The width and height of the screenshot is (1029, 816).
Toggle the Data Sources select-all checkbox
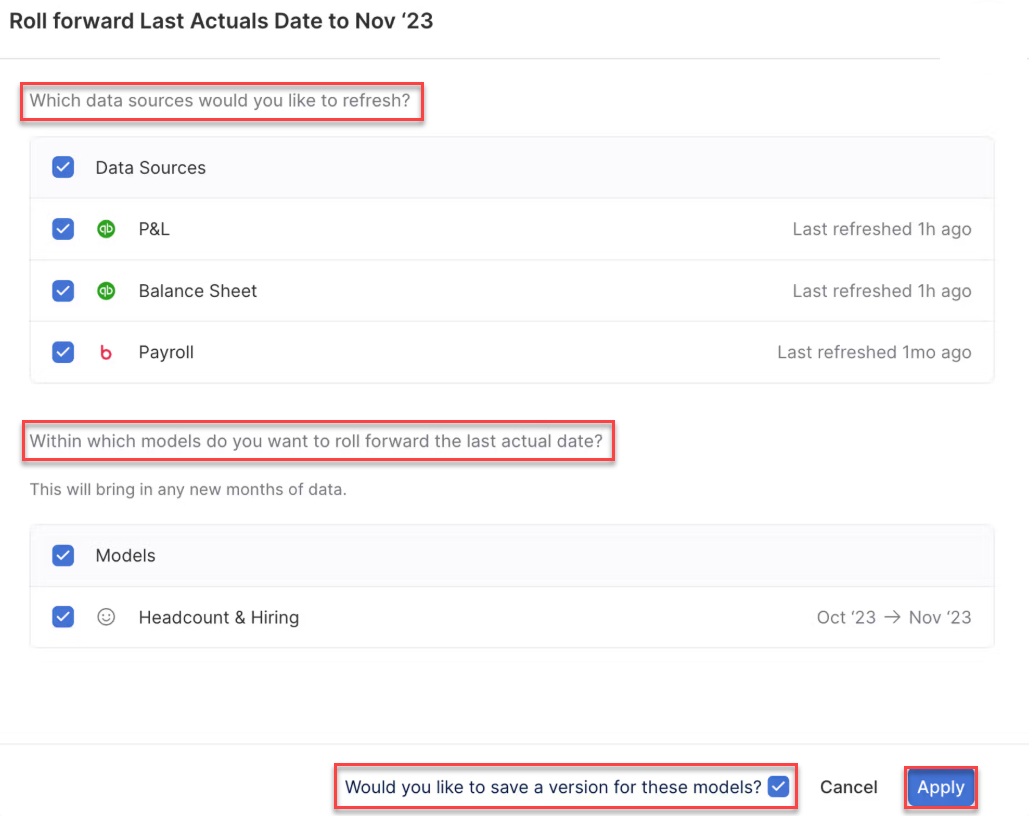(x=63, y=167)
